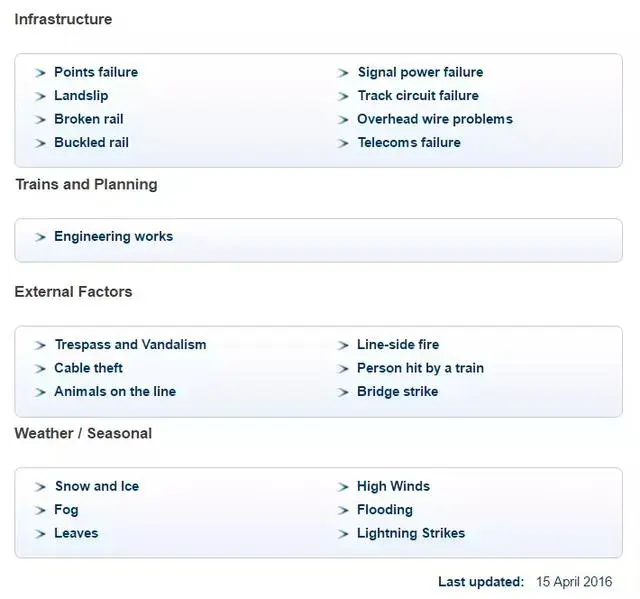Open the Buckled rail link
The width and height of the screenshot is (640, 599).
point(91,142)
